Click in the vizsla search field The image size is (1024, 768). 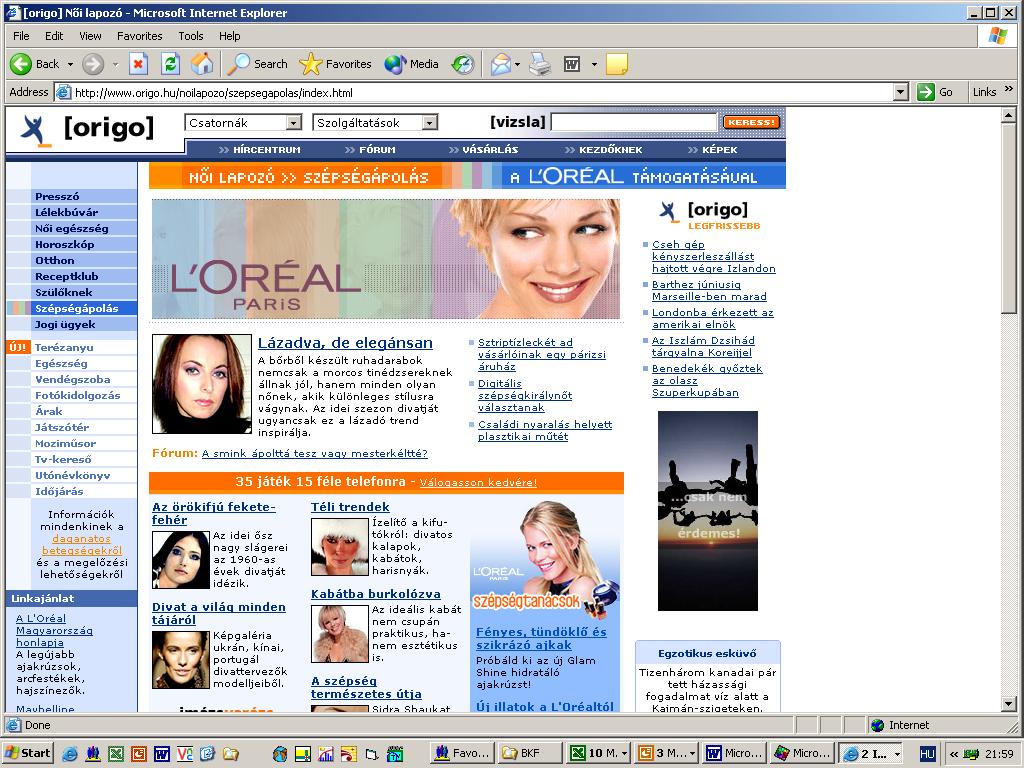(634, 122)
